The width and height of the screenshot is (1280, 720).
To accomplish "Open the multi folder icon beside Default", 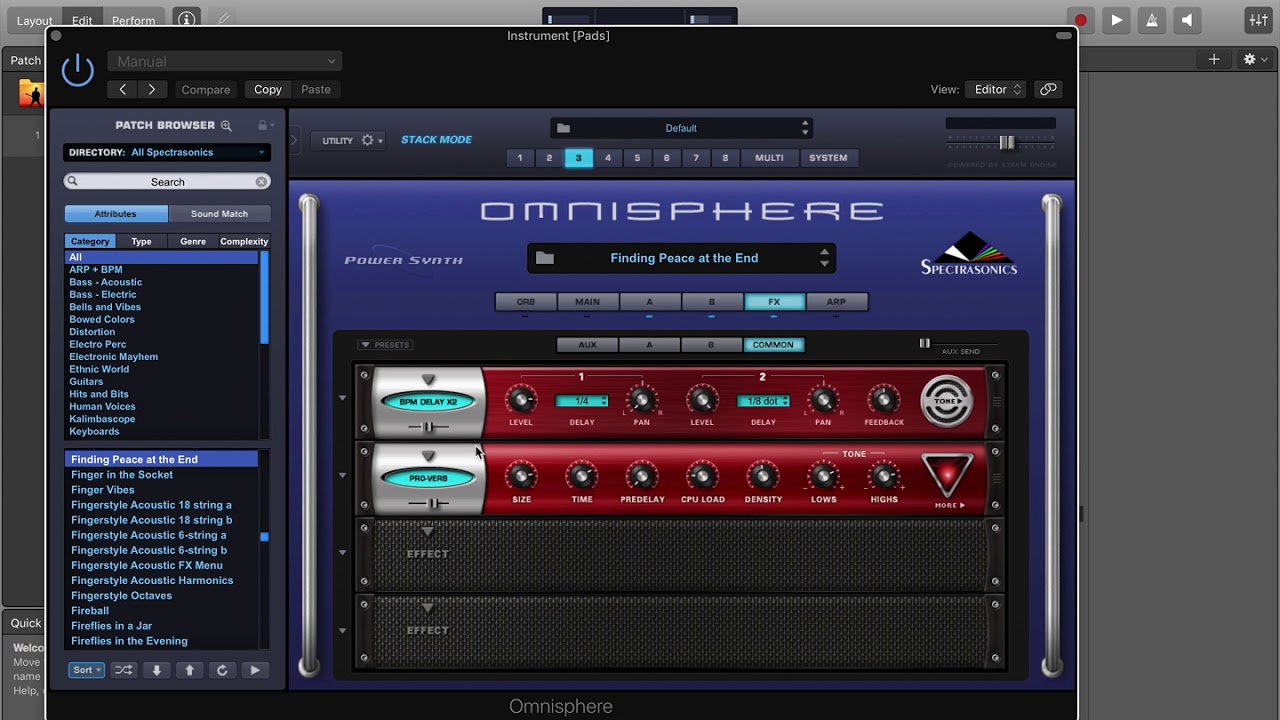I will [x=563, y=128].
